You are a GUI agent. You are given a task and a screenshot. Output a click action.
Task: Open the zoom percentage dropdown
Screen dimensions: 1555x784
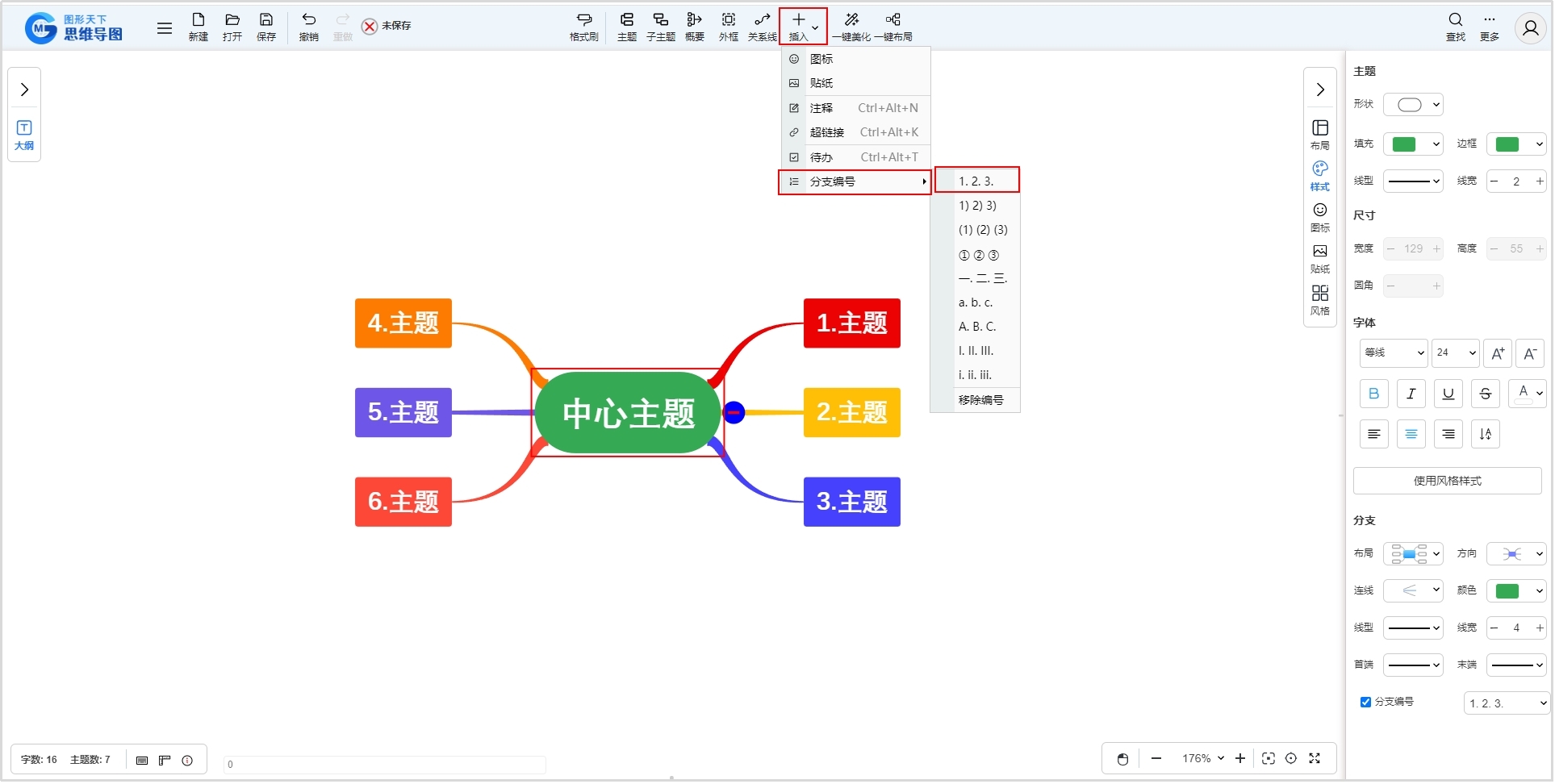pyautogui.click(x=1203, y=759)
